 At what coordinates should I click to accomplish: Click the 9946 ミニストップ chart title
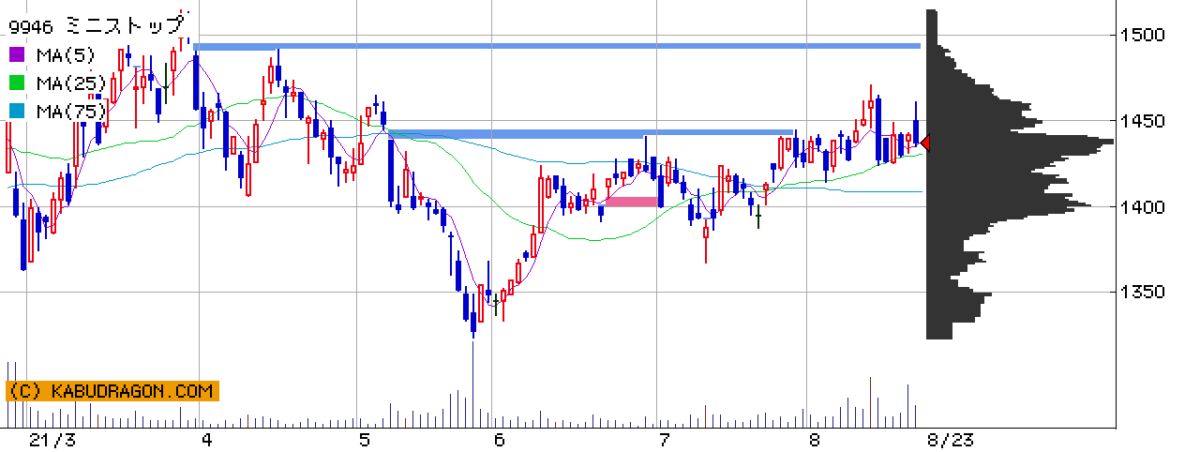click(x=96, y=24)
